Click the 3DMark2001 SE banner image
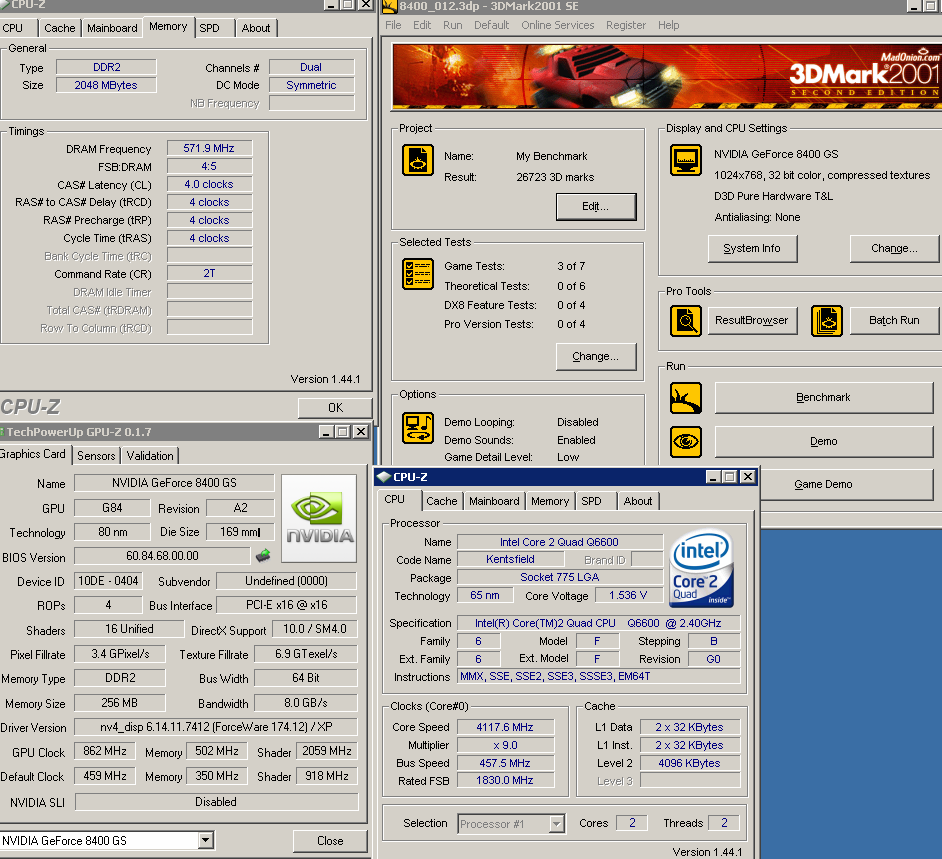The width and height of the screenshot is (942, 859). click(x=666, y=77)
